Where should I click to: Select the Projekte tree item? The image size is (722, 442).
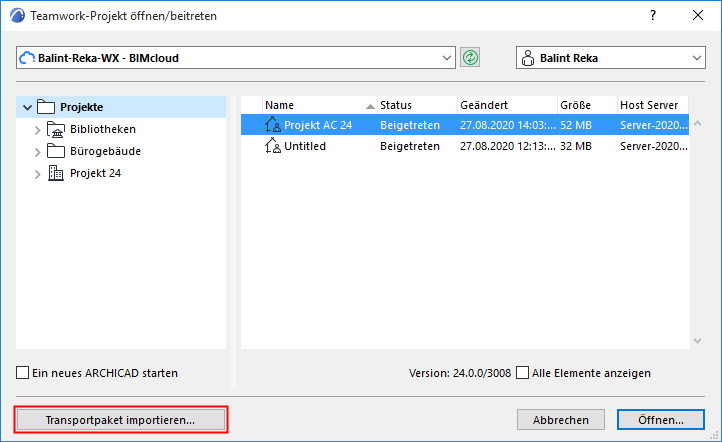(x=121, y=107)
